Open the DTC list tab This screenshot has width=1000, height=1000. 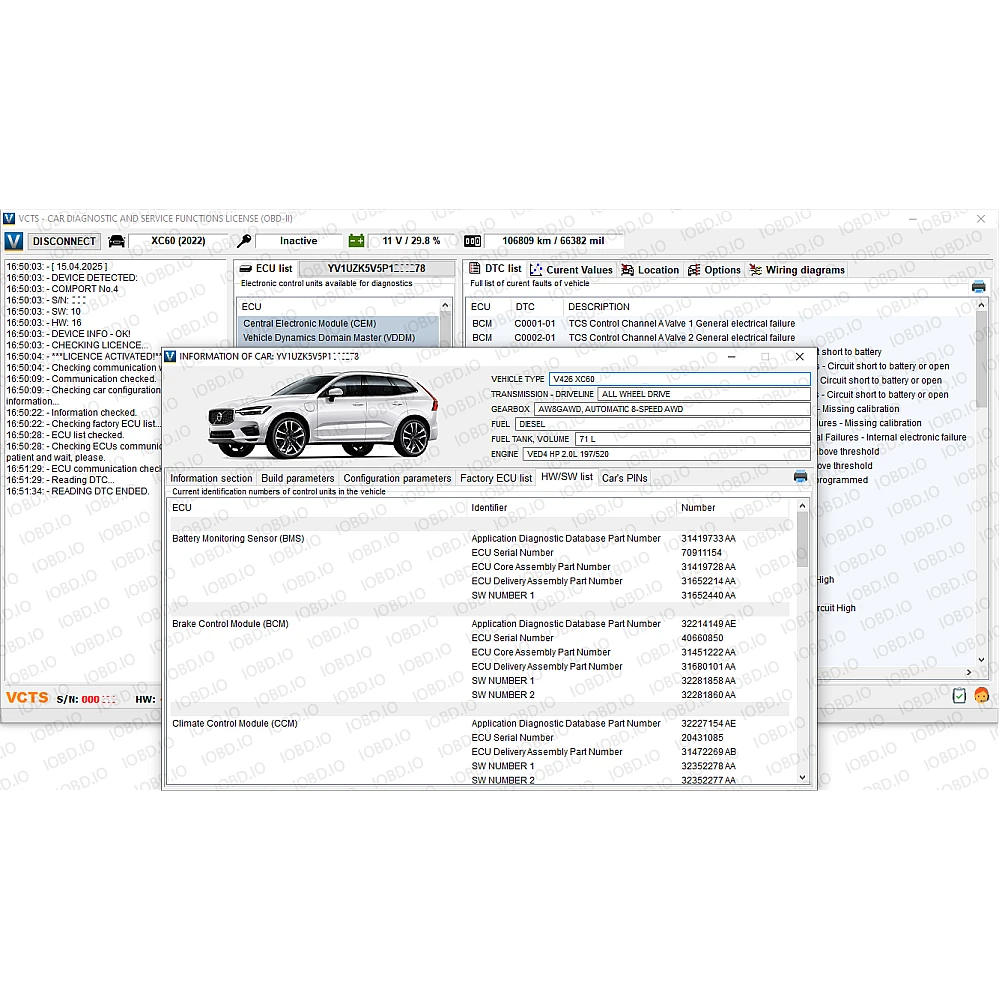496,268
